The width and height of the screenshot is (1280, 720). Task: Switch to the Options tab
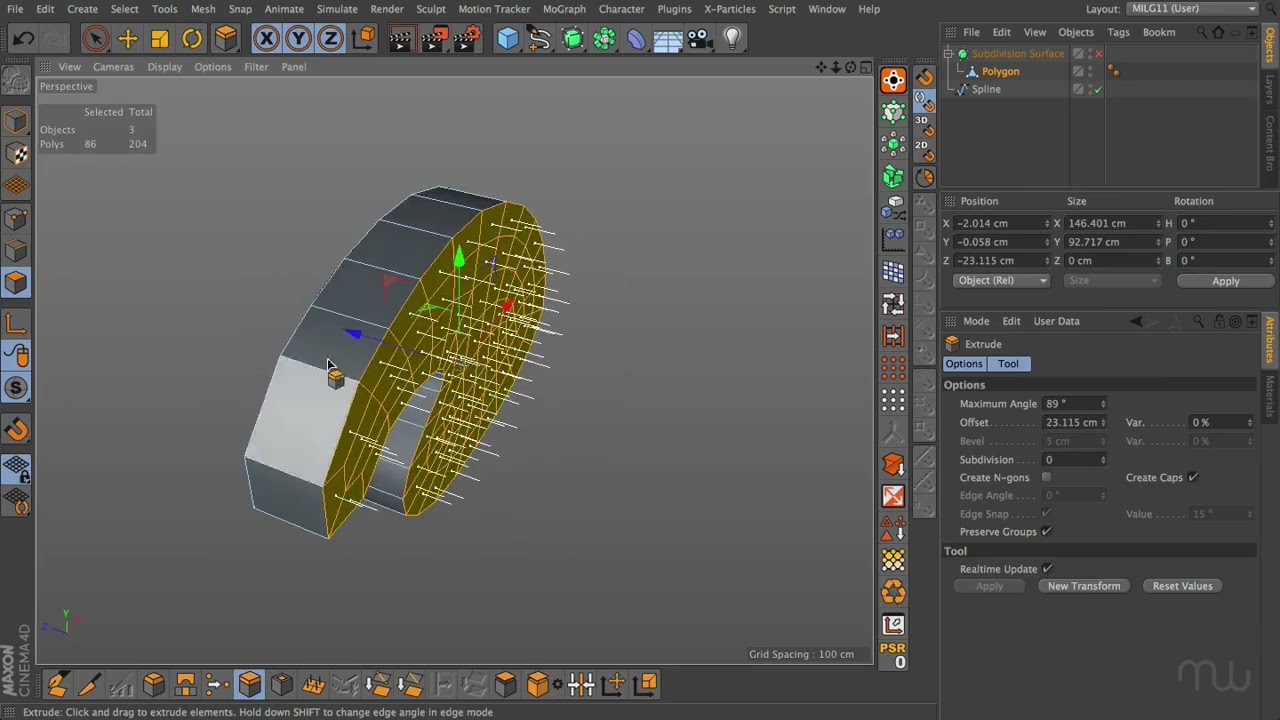tap(964, 364)
